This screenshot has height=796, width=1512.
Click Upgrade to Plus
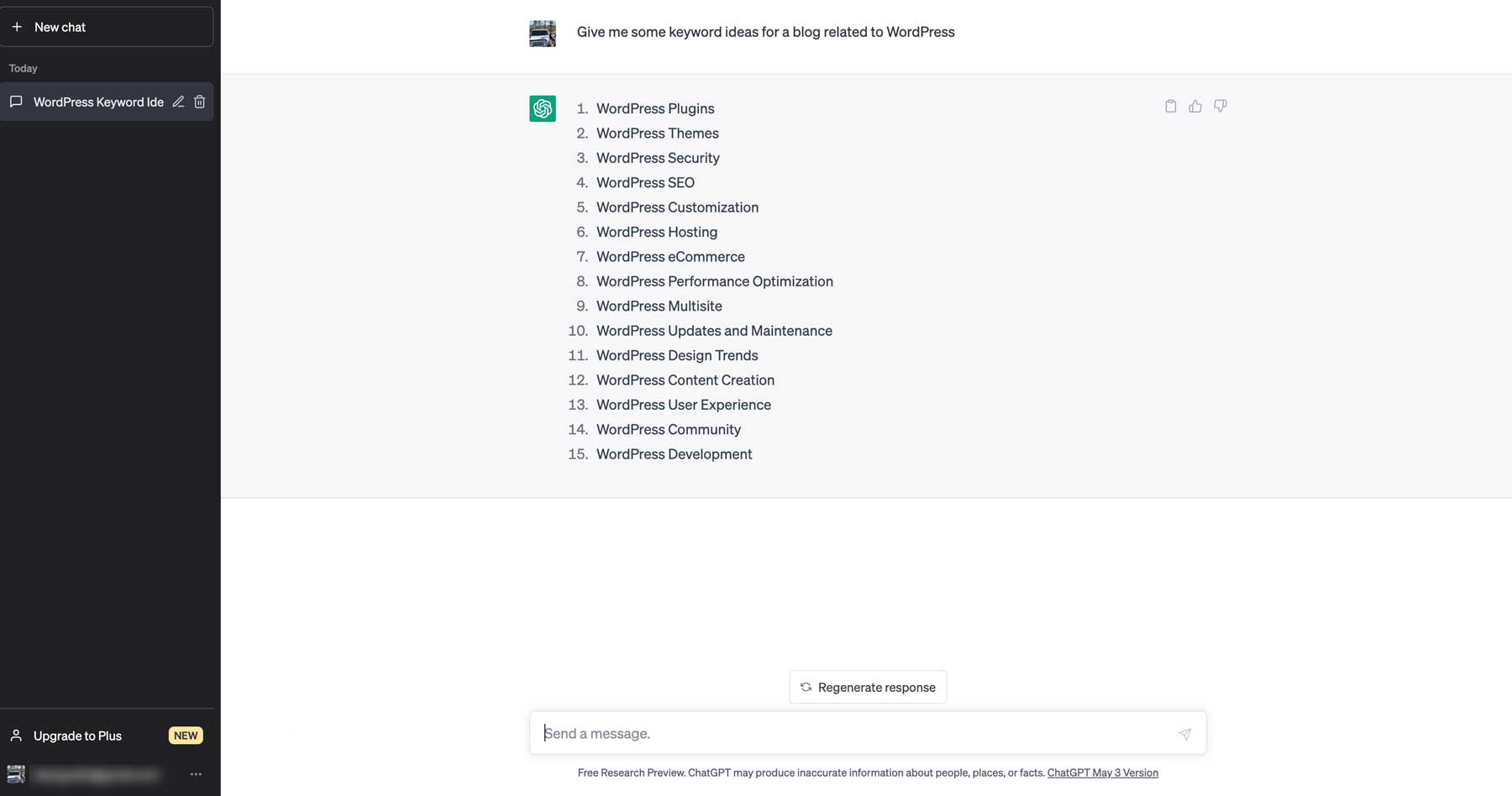77,736
